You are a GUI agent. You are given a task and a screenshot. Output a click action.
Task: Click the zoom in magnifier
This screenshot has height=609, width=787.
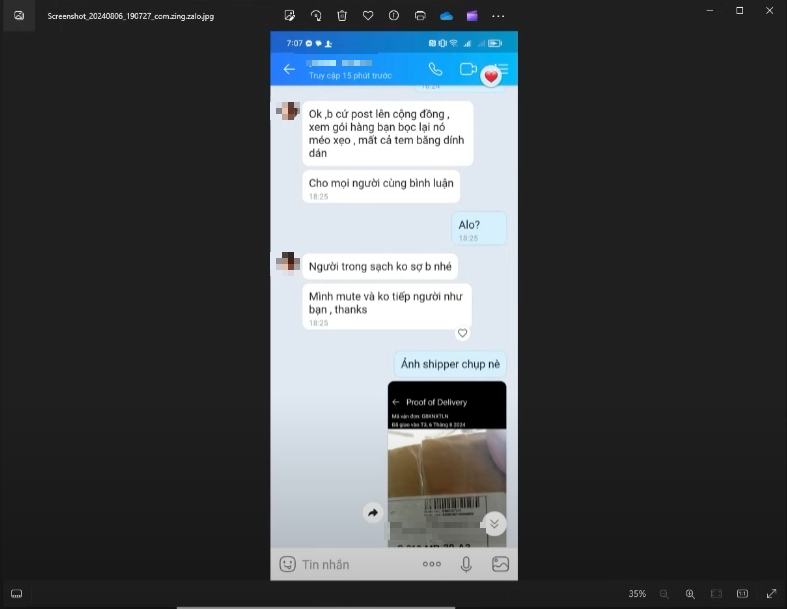690,594
